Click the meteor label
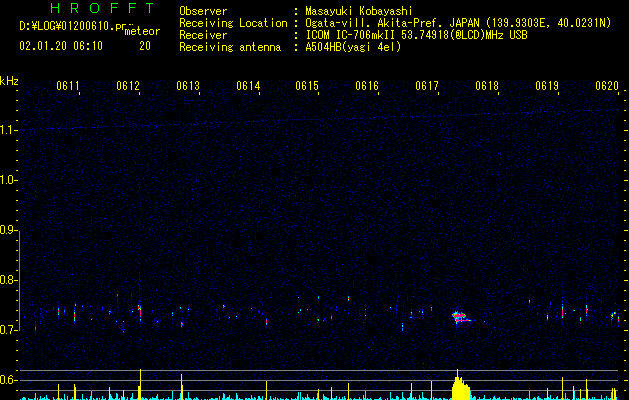The image size is (629, 400). (142, 31)
